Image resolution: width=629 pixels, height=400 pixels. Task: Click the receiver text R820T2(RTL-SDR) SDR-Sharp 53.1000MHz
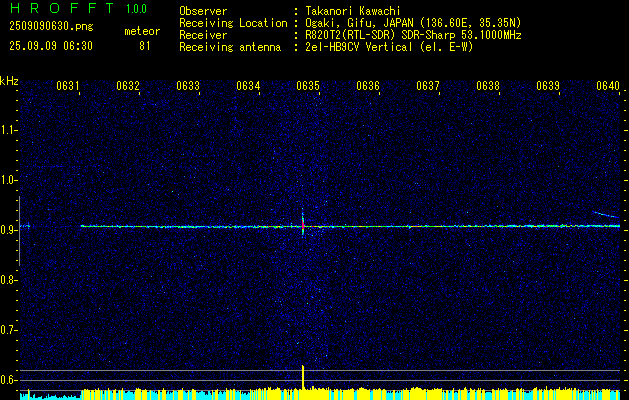[413, 35]
